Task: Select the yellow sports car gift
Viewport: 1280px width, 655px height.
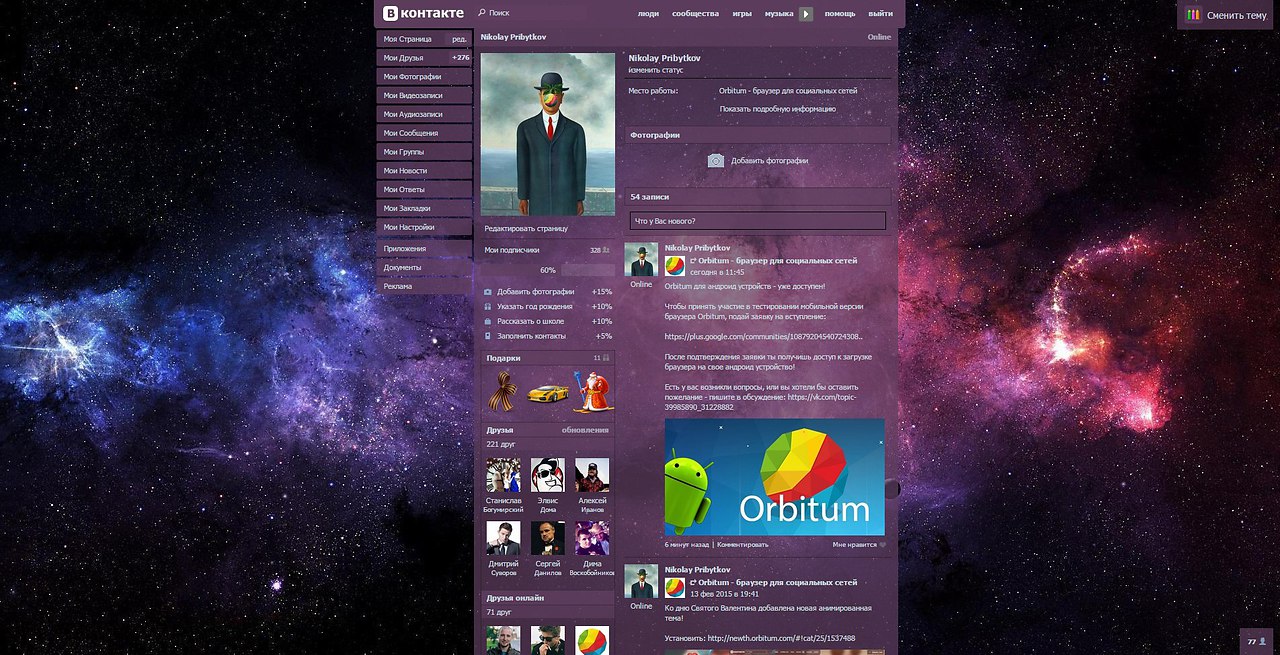Action: pyautogui.click(x=547, y=393)
